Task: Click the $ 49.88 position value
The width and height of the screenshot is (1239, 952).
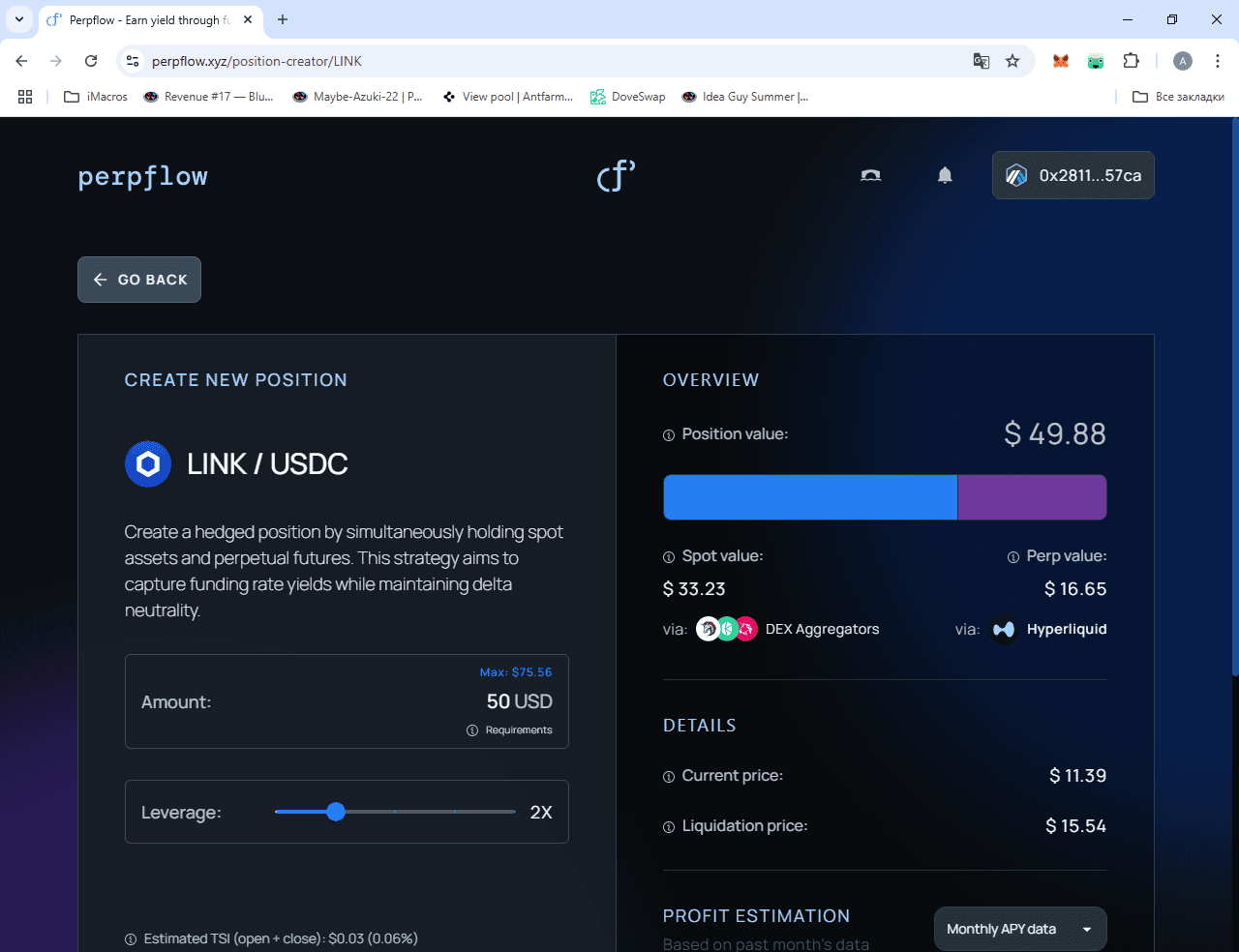Action: [1055, 433]
